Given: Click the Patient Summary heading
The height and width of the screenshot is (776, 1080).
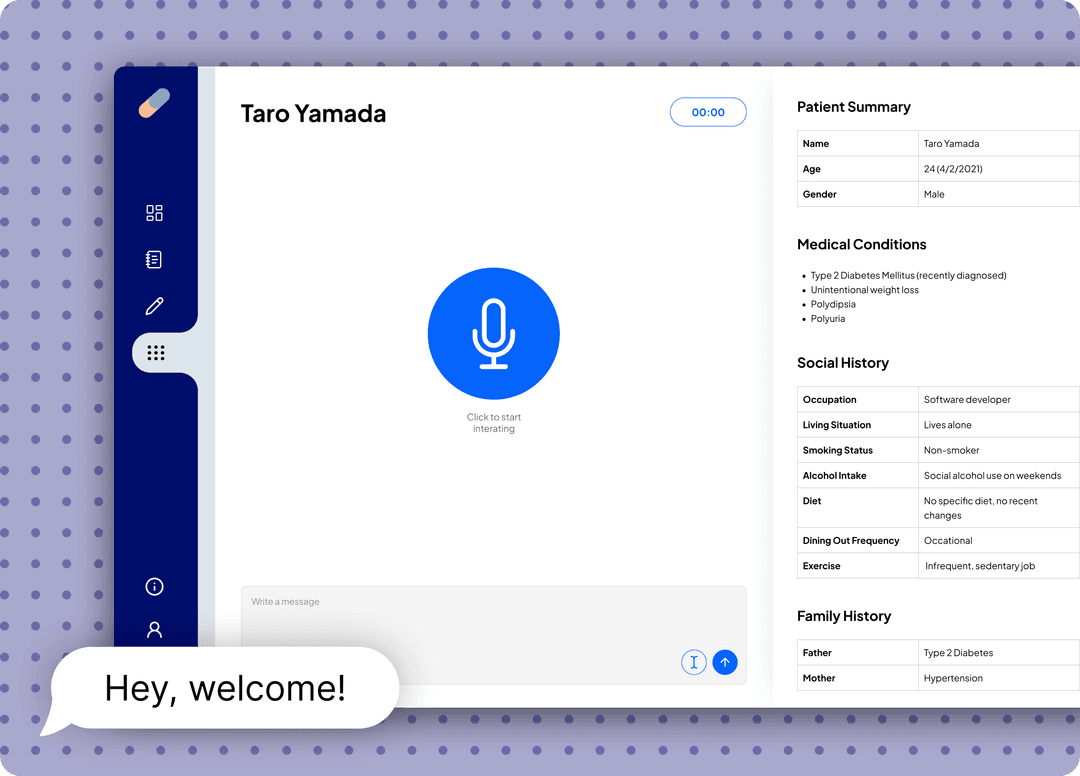Looking at the screenshot, I should coord(853,107).
